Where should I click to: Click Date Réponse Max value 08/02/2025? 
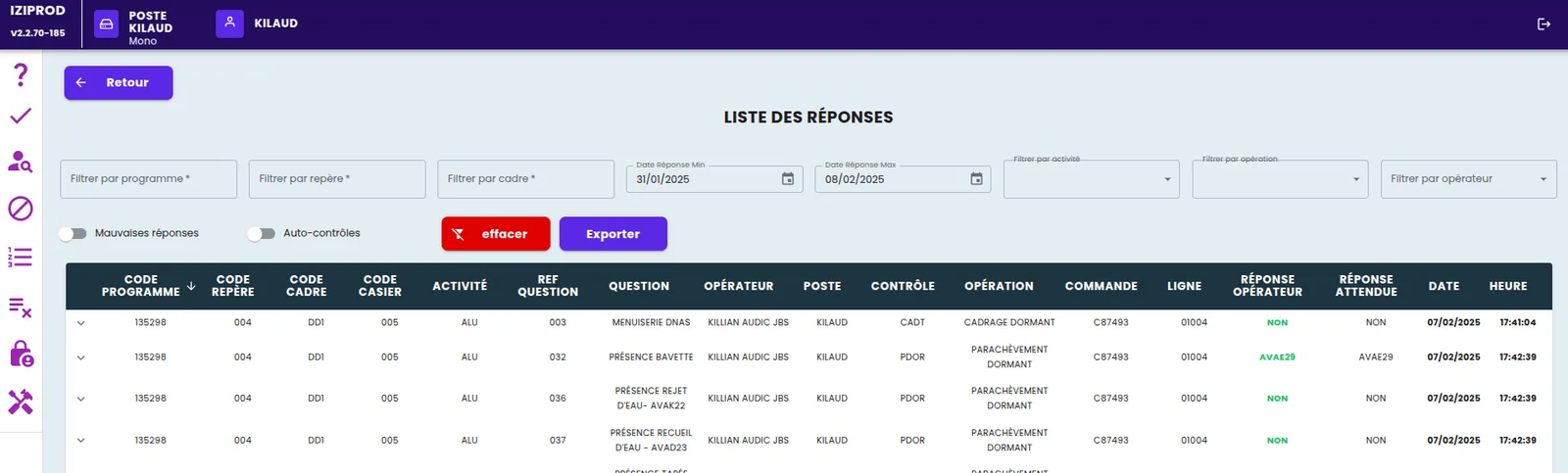855,180
